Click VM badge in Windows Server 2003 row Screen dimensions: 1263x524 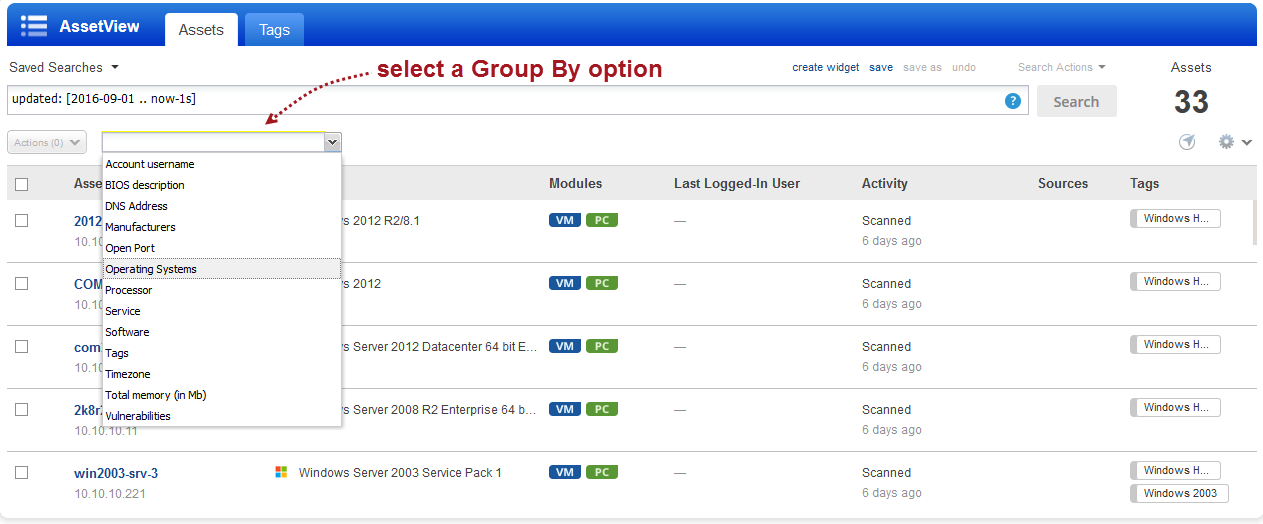pyautogui.click(x=565, y=472)
